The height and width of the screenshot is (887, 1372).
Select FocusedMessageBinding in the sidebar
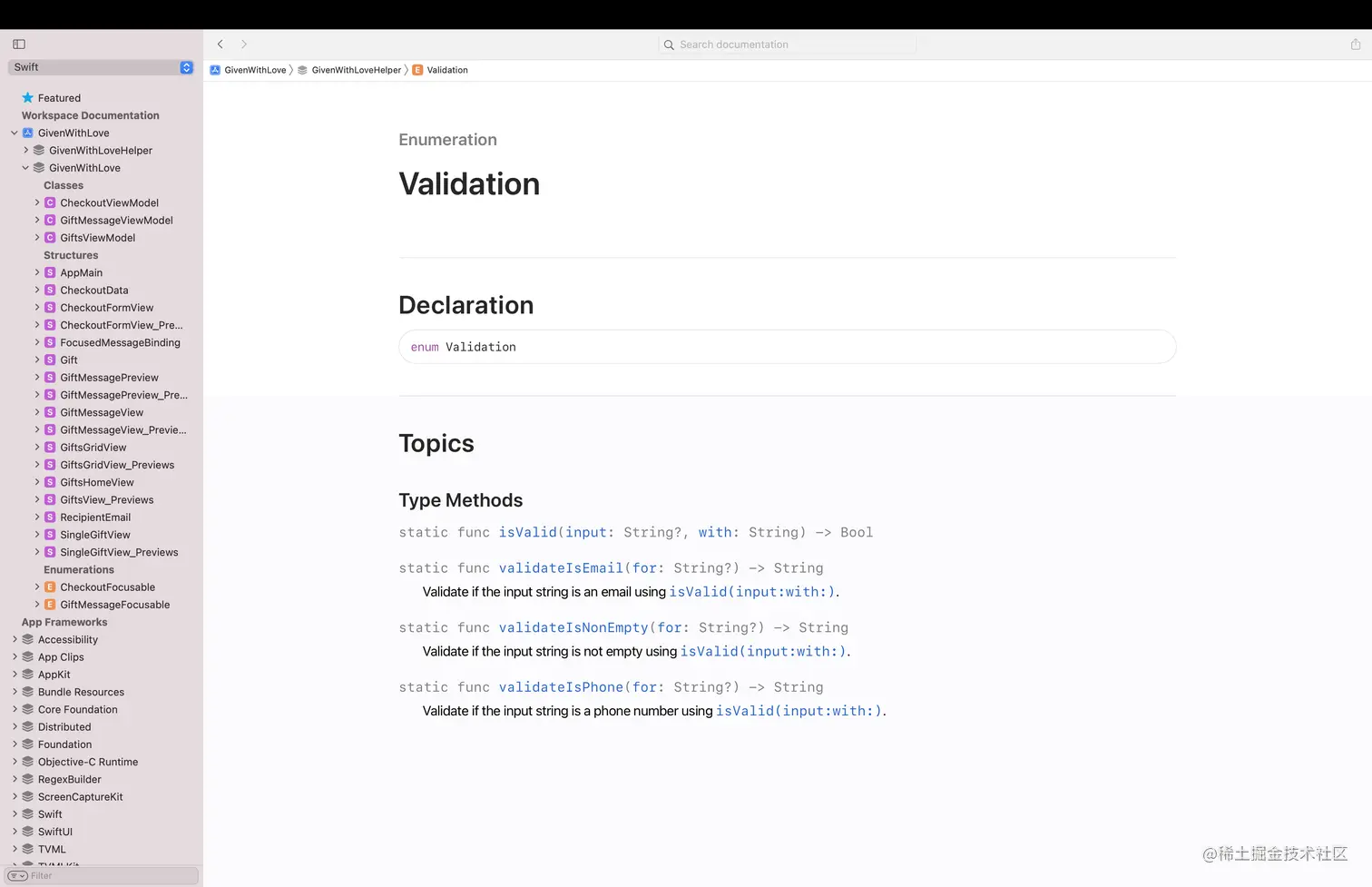click(120, 343)
